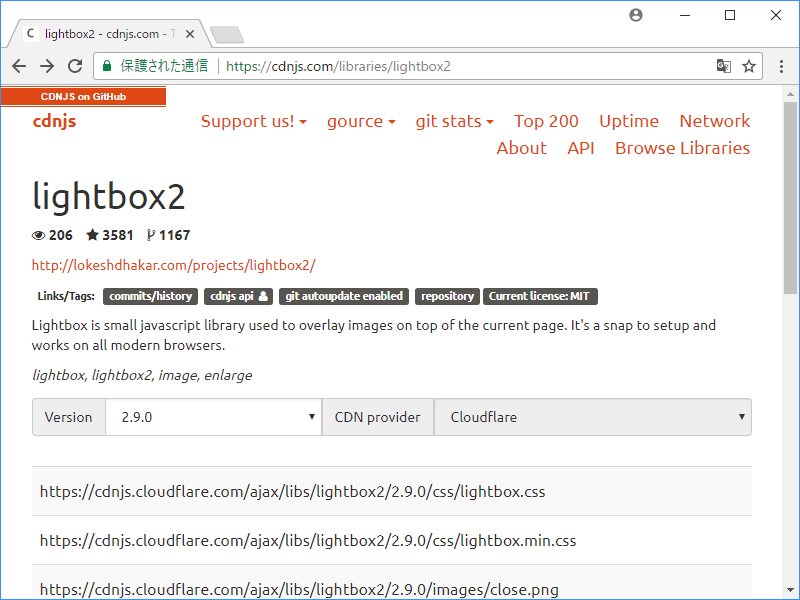This screenshot has width=800, height=600.
Task: Reload the page with the refresh icon
Action: [75, 65]
